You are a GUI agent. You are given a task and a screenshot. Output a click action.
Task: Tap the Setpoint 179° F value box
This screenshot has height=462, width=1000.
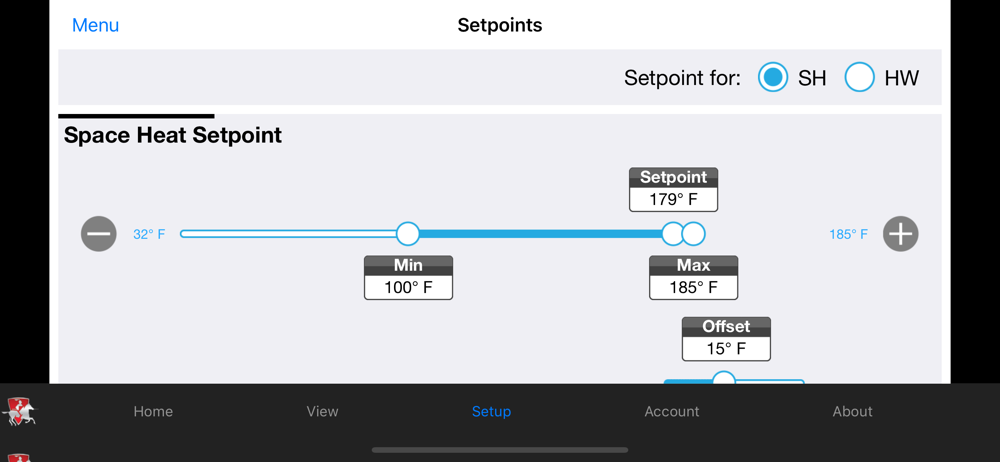(673, 199)
